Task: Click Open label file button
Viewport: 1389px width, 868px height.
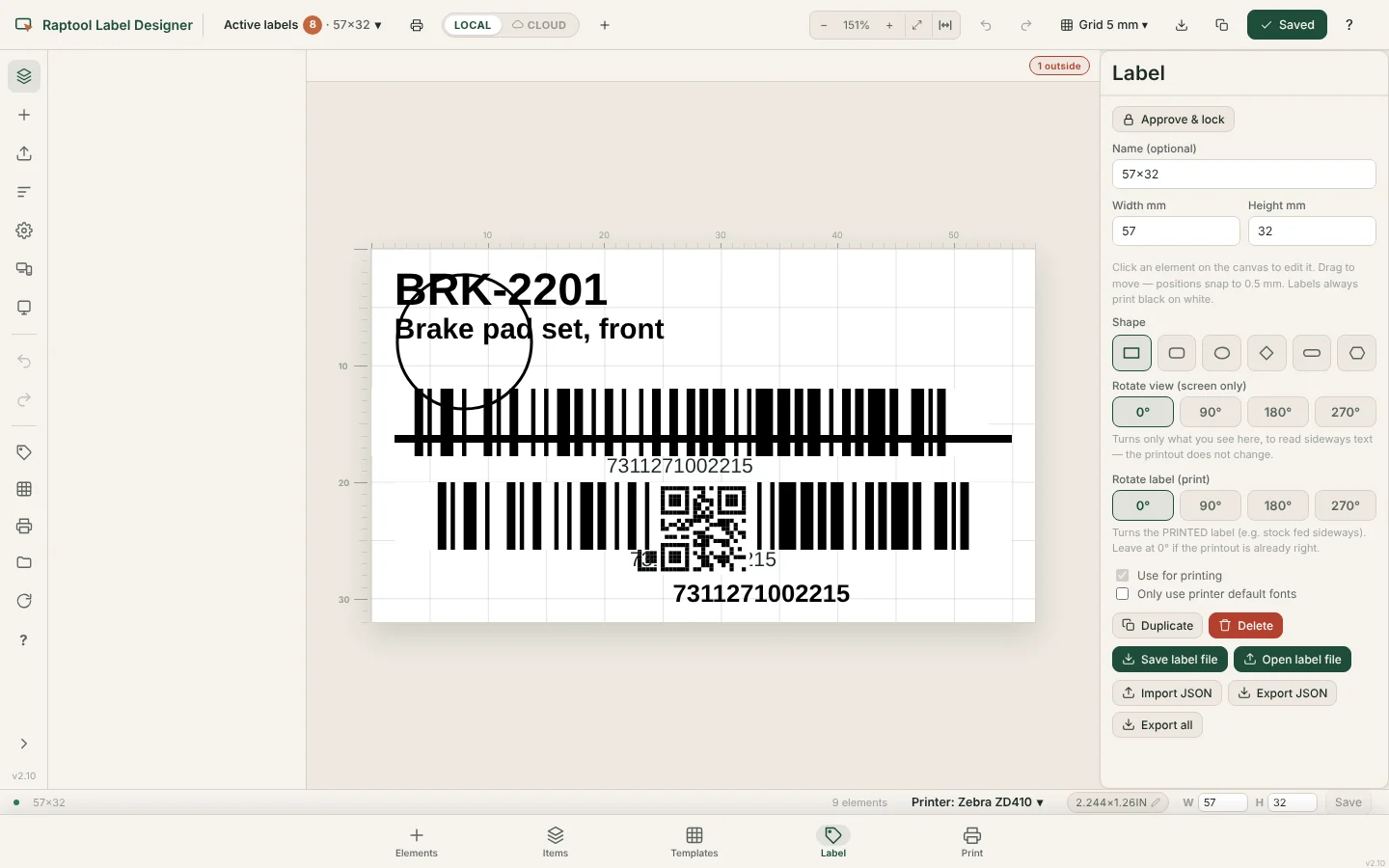Action: click(1293, 660)
